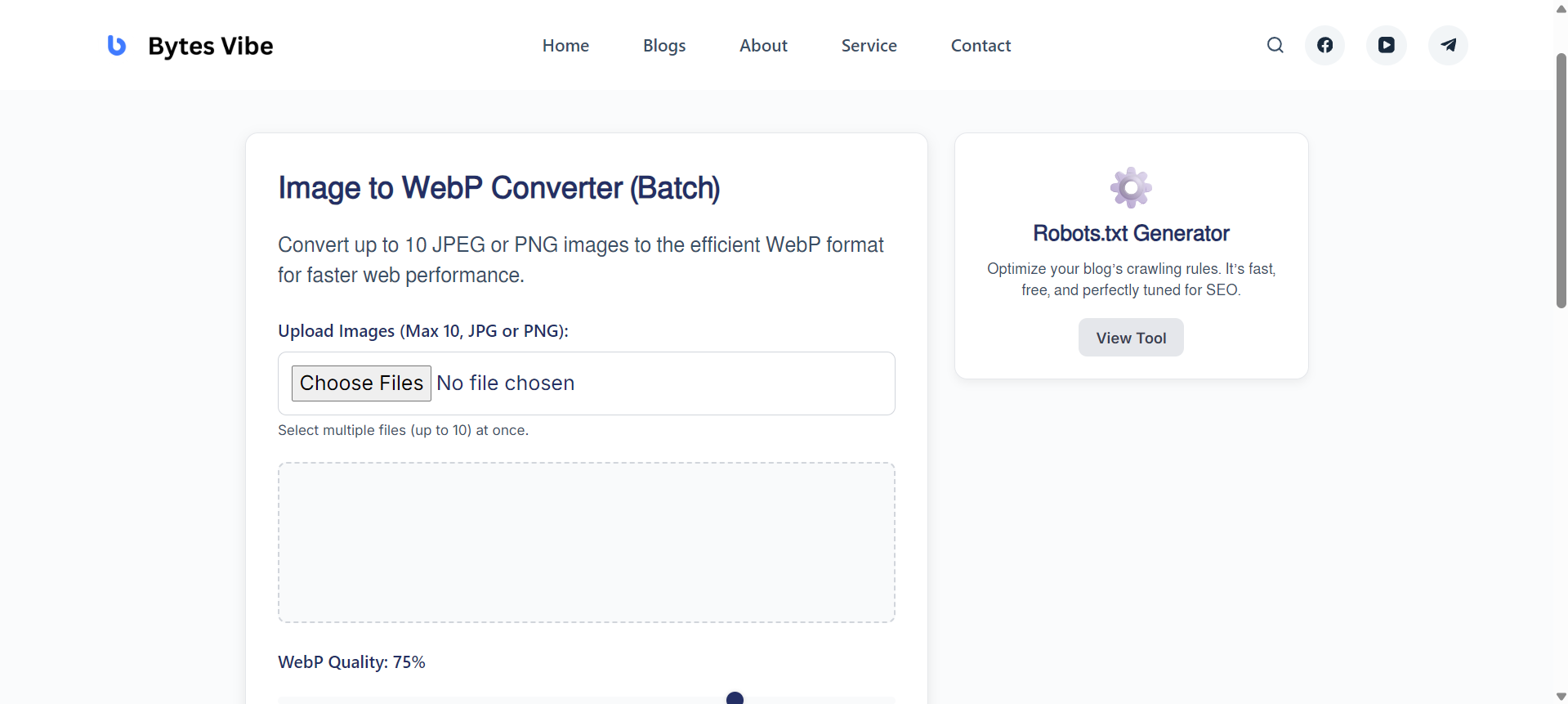Viewport: 1568px width, 704px height.
Task: Click the Robots.txt Generator gear icon
Action: point(1131,188)
